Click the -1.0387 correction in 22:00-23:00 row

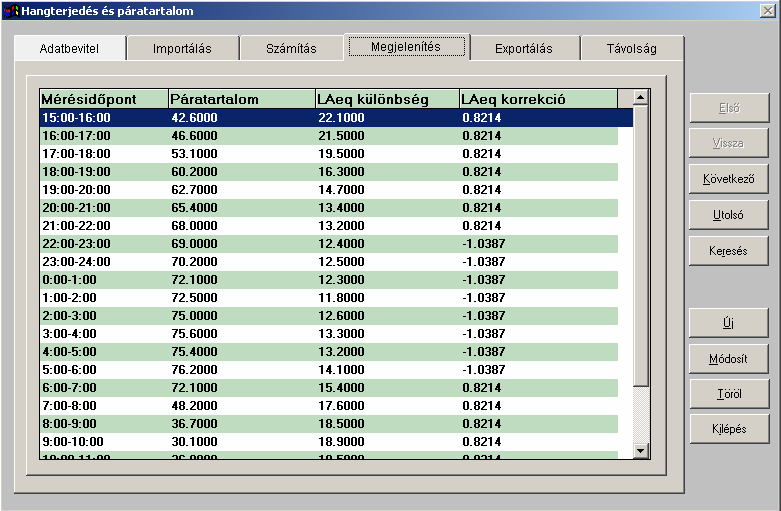pyautogui.click(x=484, y=244)
